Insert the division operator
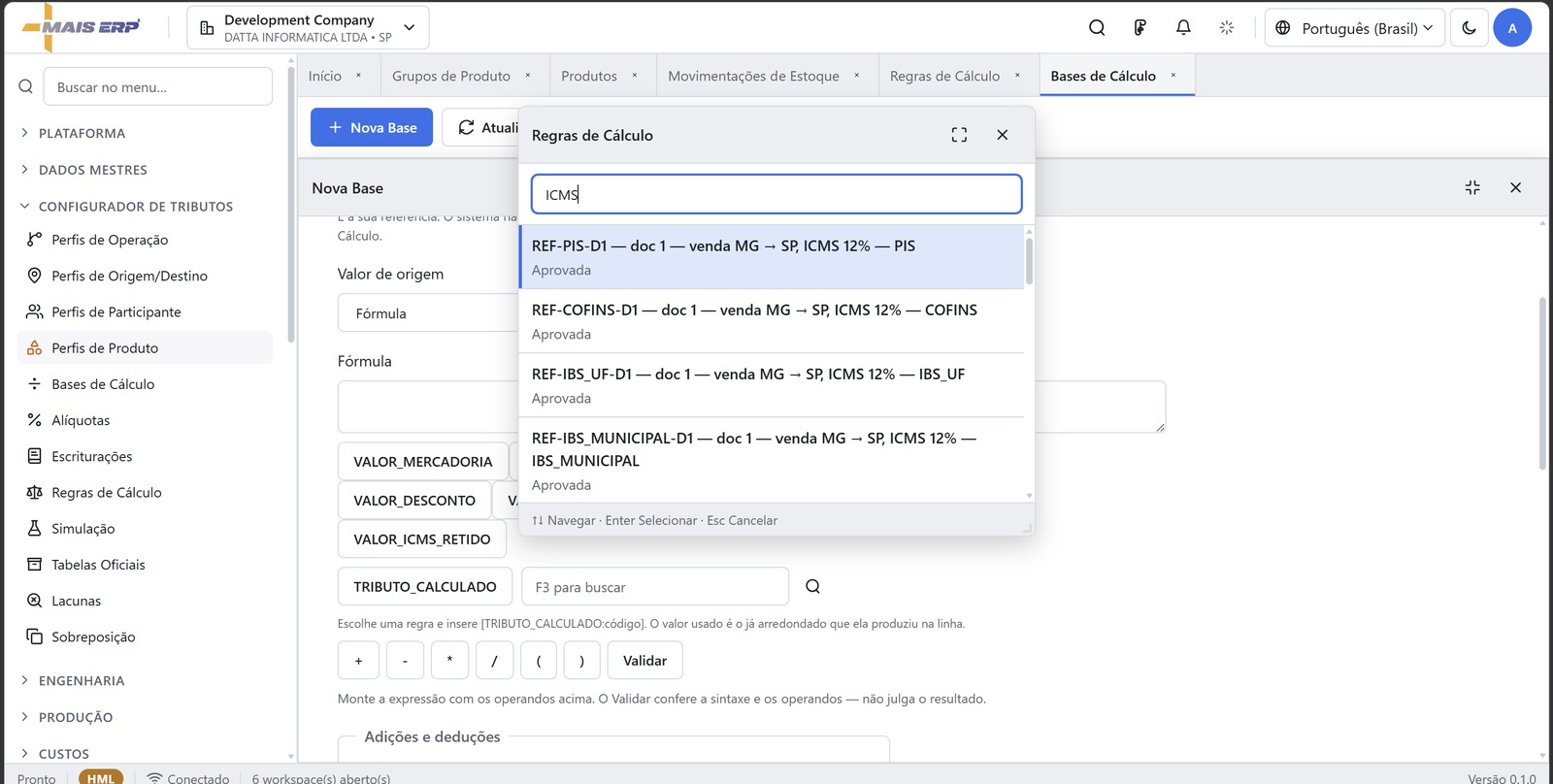This screenshot has width=1553, height=784. [x=494, y=661]
